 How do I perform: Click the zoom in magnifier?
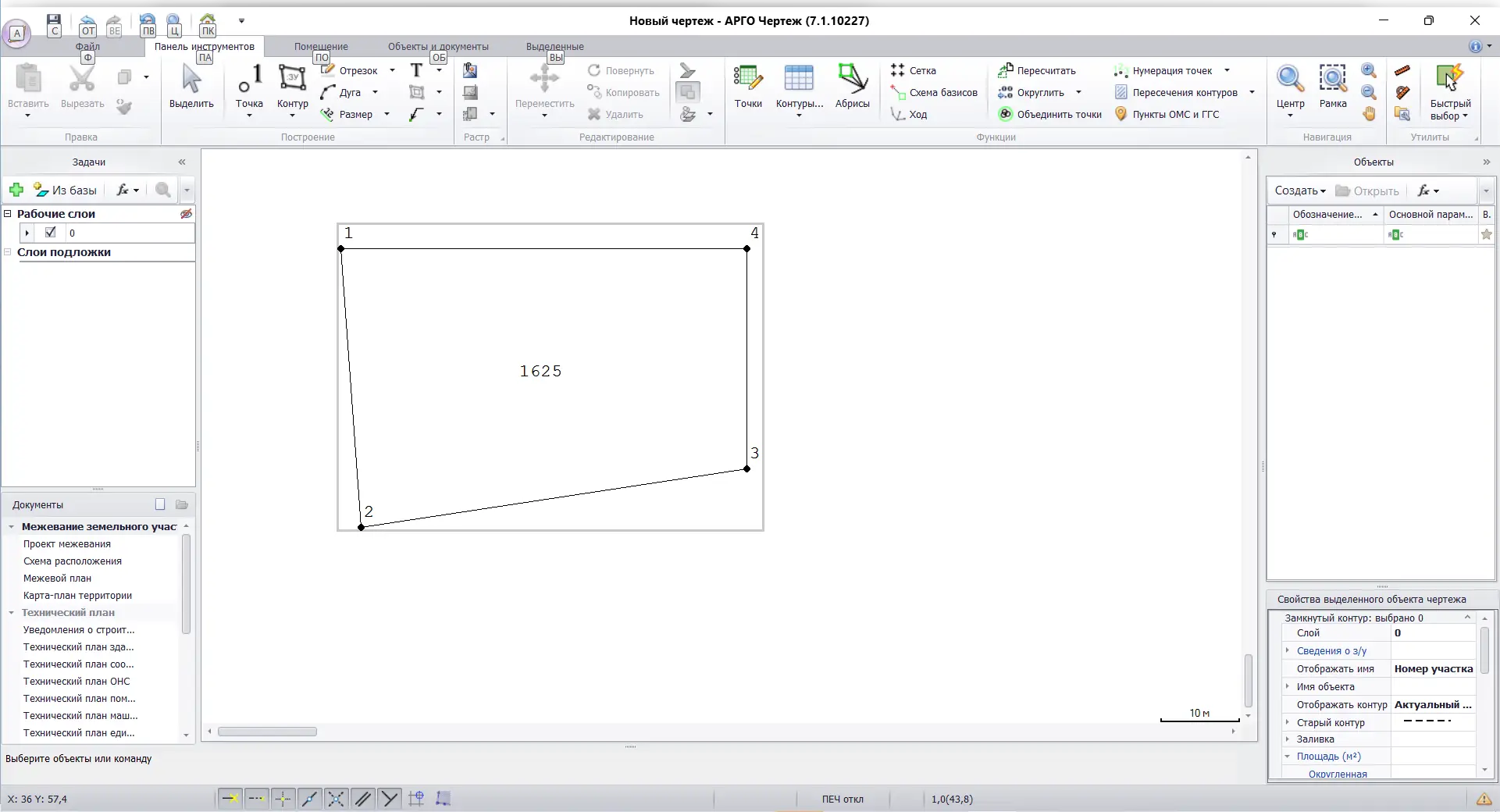[x=1369, y=70]
